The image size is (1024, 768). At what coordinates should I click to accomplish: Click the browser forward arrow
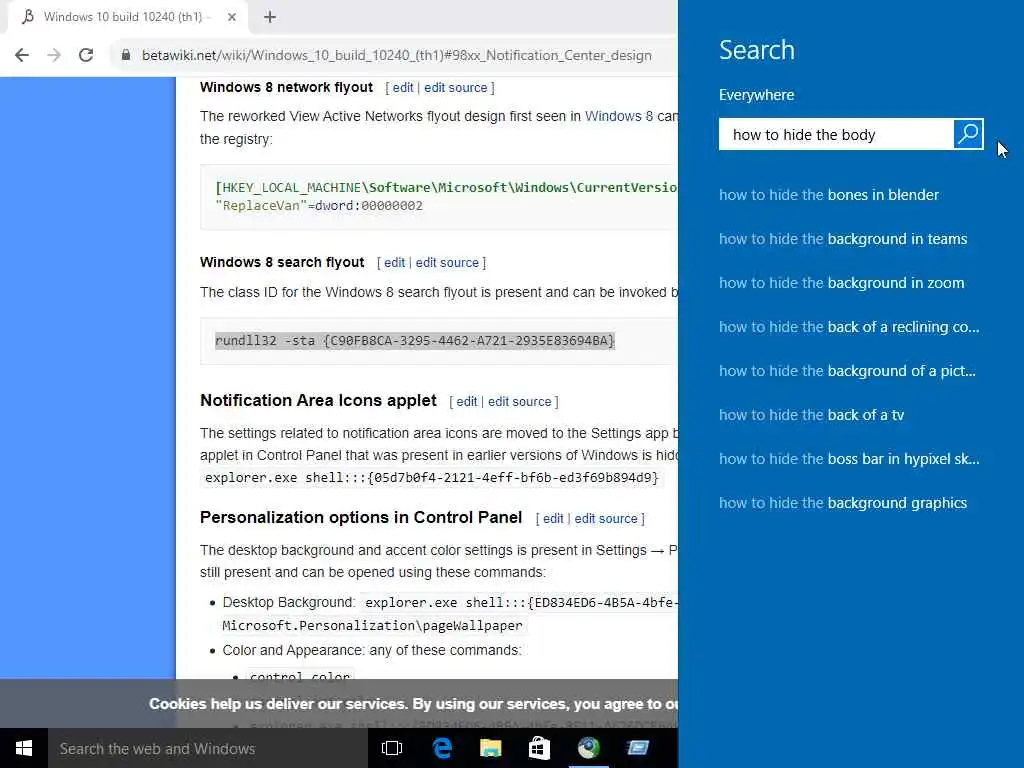(x=54, y=55)
